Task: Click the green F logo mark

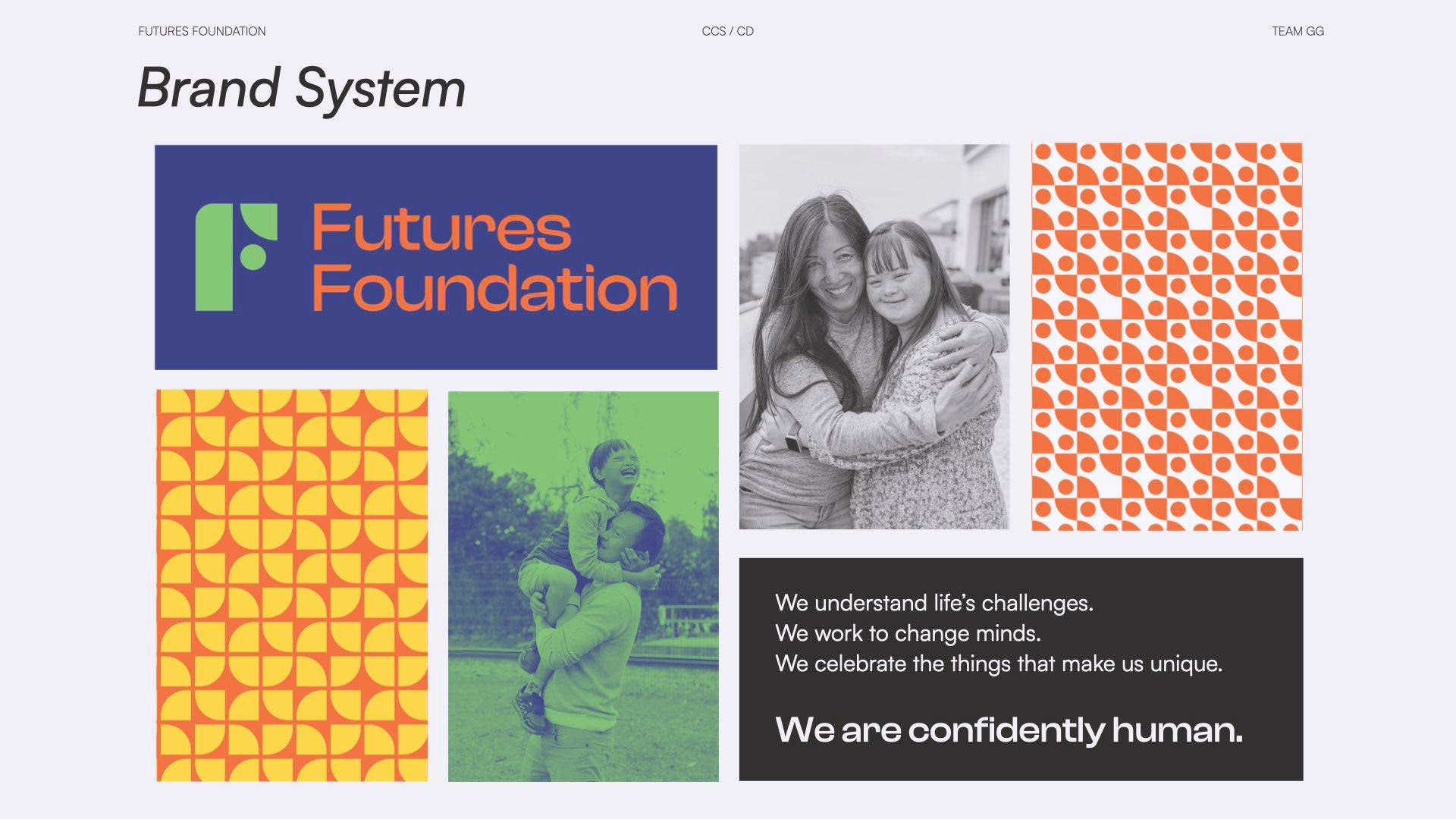Action: click(x=236, y=257)
